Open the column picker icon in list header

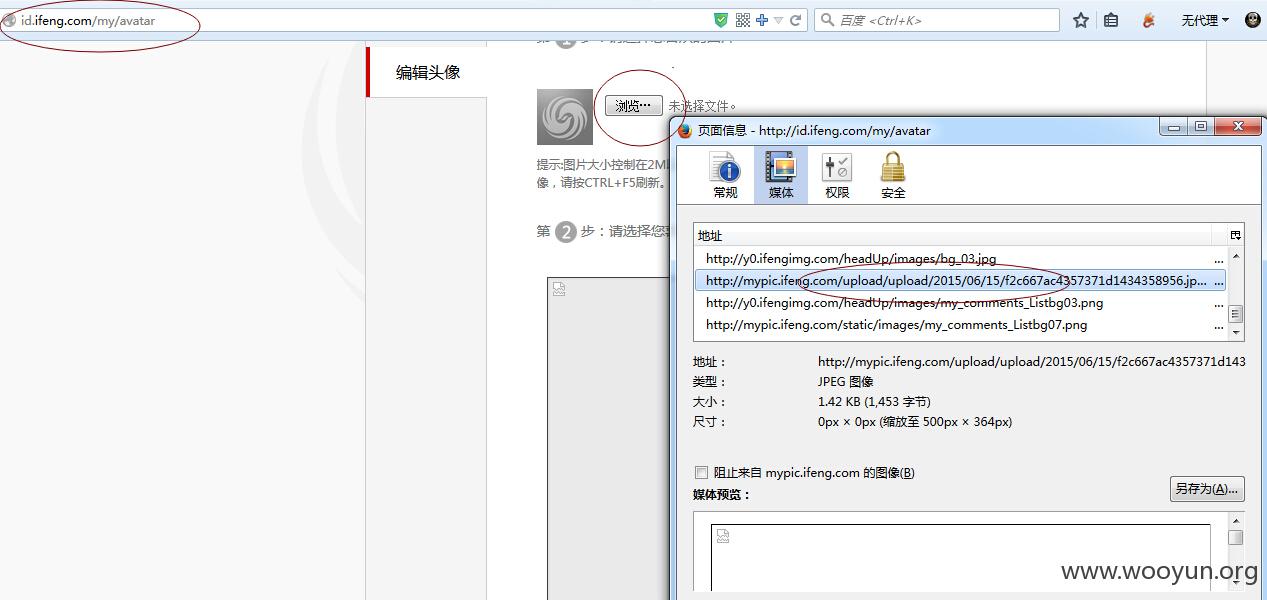pos(1236,235)
